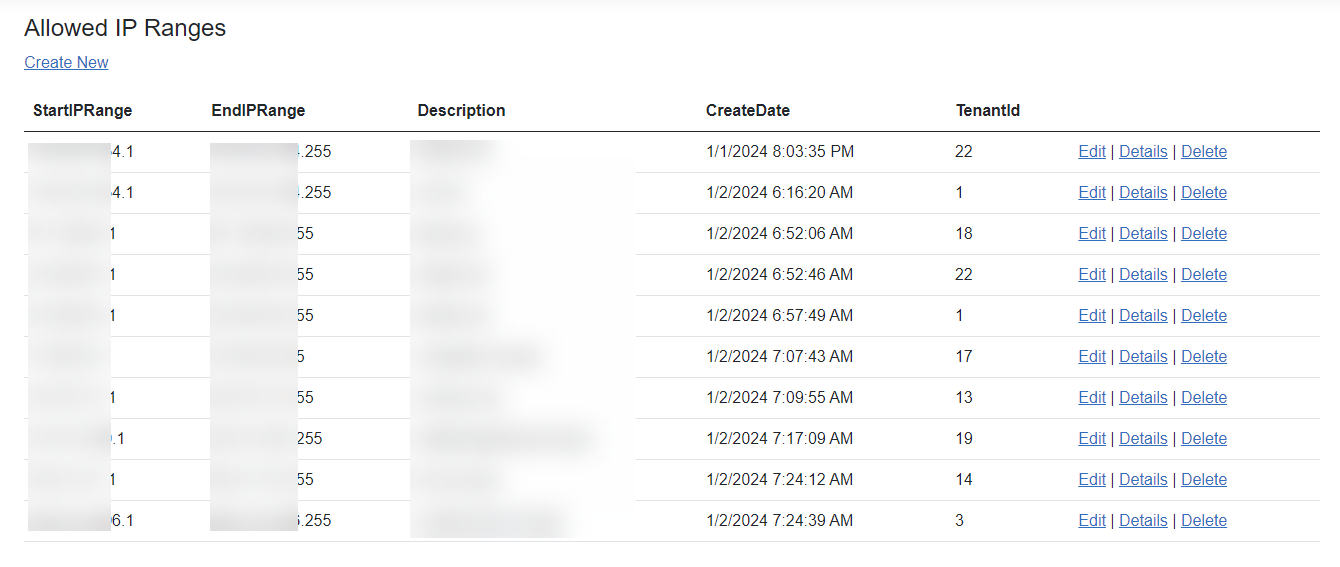Click the EndIPRange column header
This screenshot has height=567, width=1340.
258,110
